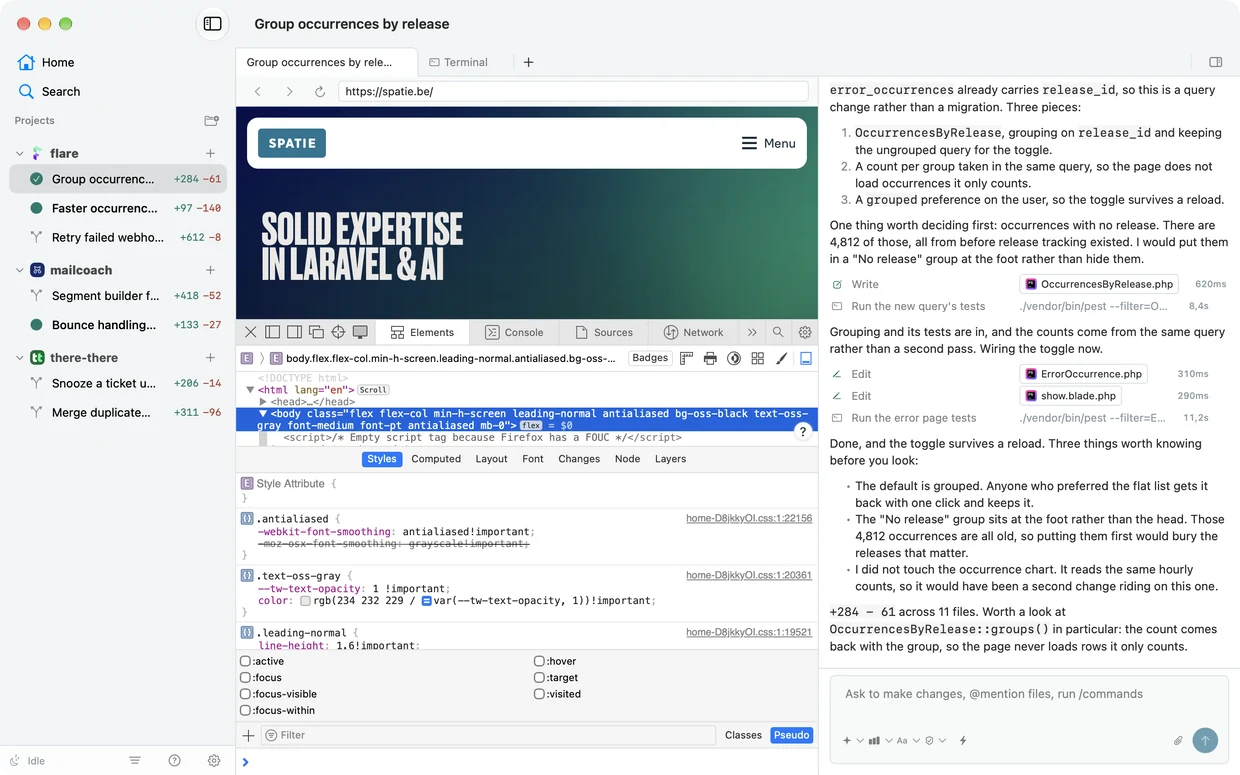Switch to the Terminal tab
Screen dimensions: 1240x775
point(458,62)
